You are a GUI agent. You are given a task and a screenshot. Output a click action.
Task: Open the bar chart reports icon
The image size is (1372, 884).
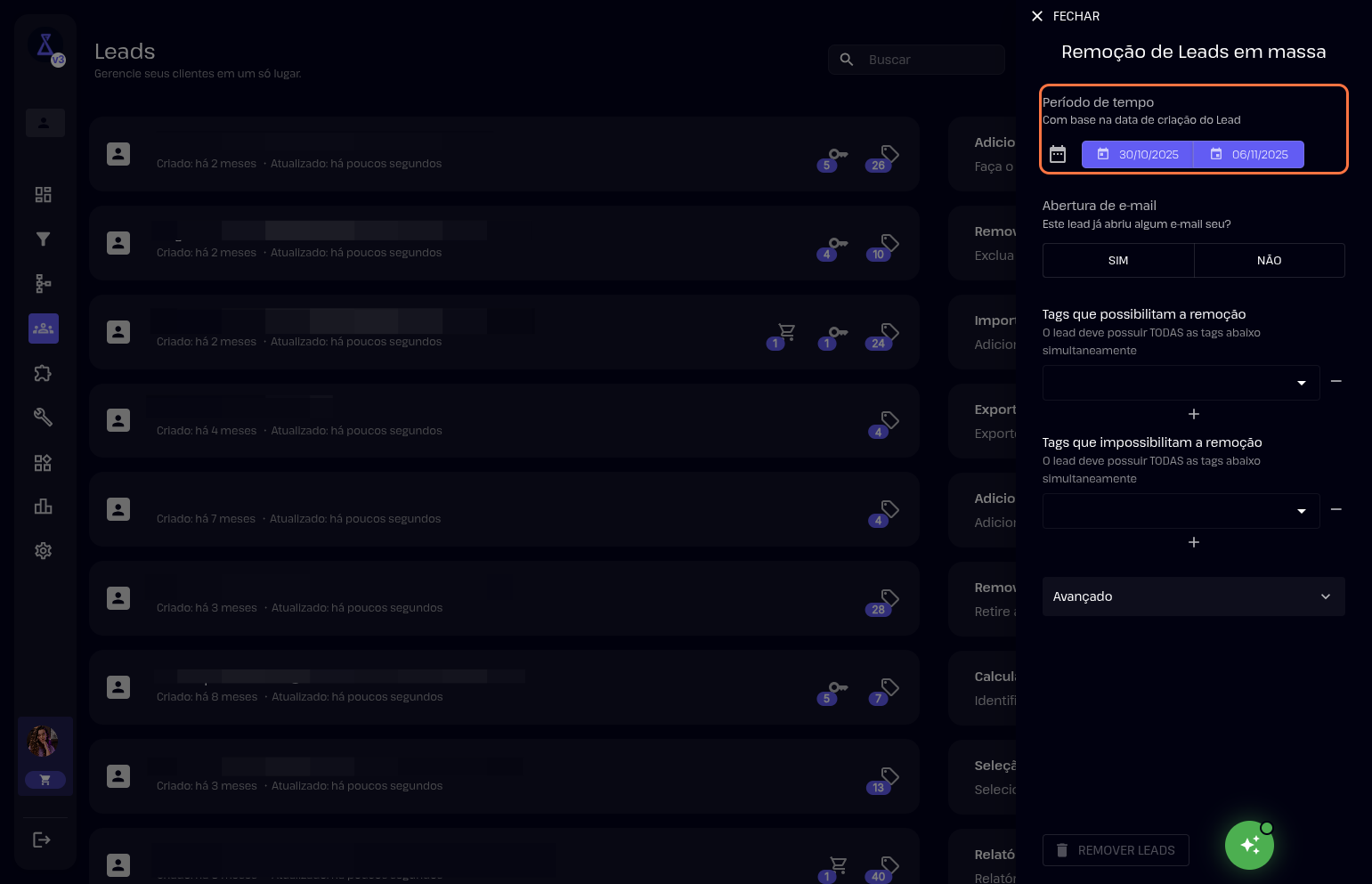[43, 507]
